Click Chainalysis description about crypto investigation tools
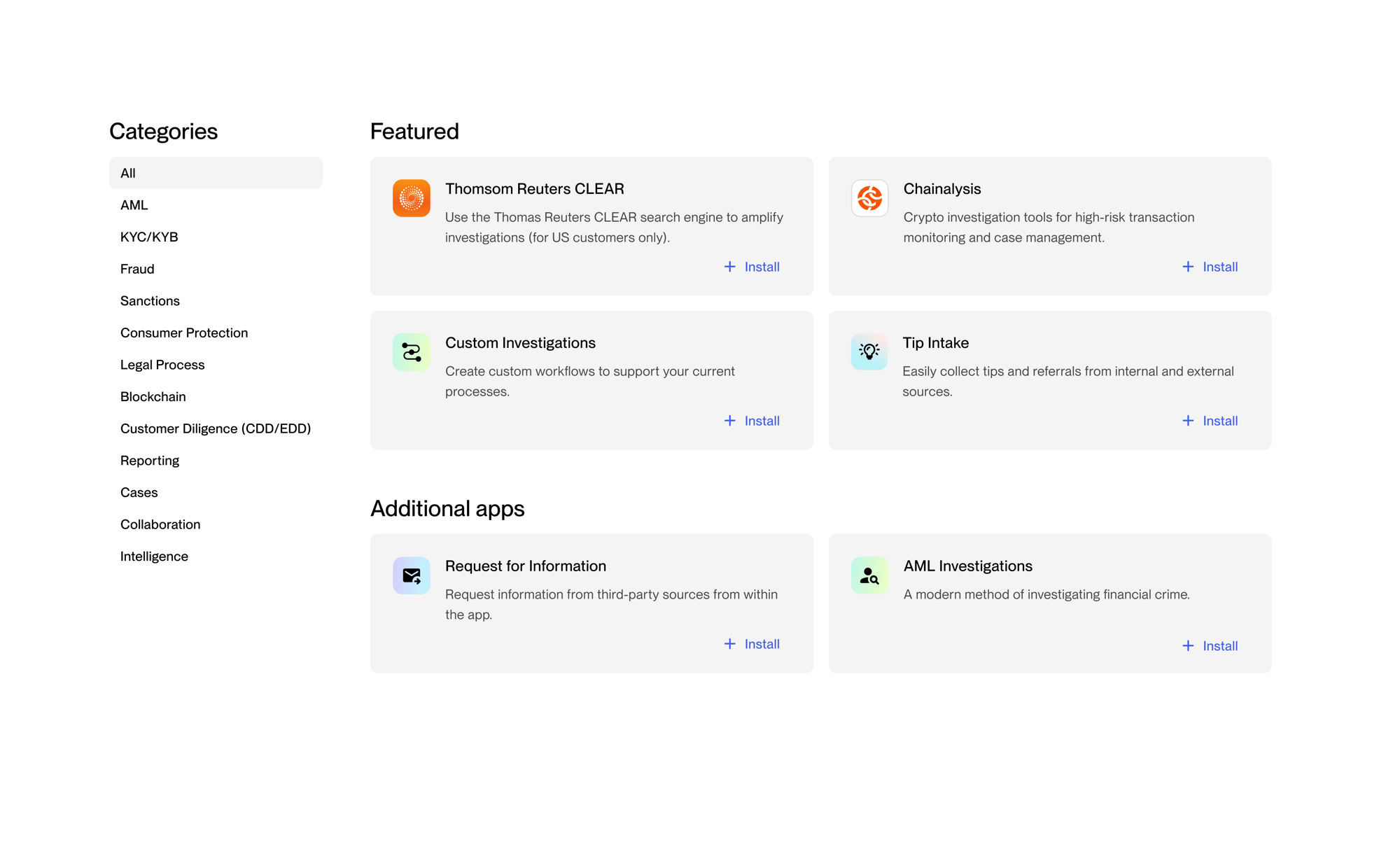 pos(1049,228)
